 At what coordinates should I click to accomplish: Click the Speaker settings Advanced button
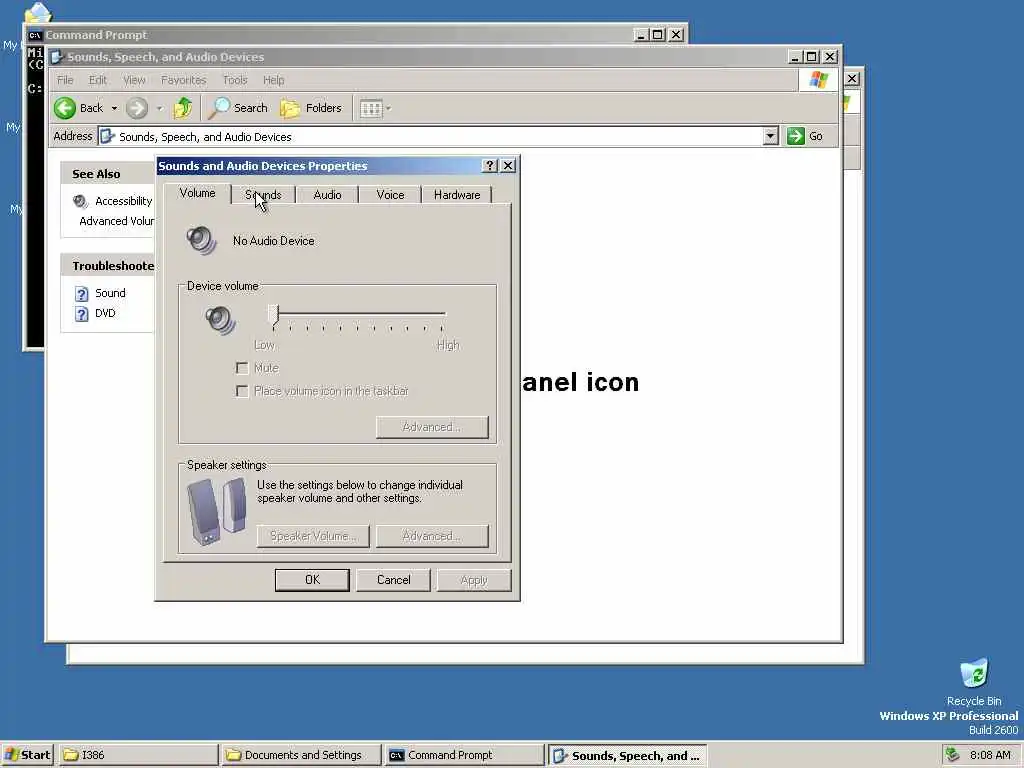pyautogui.click(x=432, y=536)
